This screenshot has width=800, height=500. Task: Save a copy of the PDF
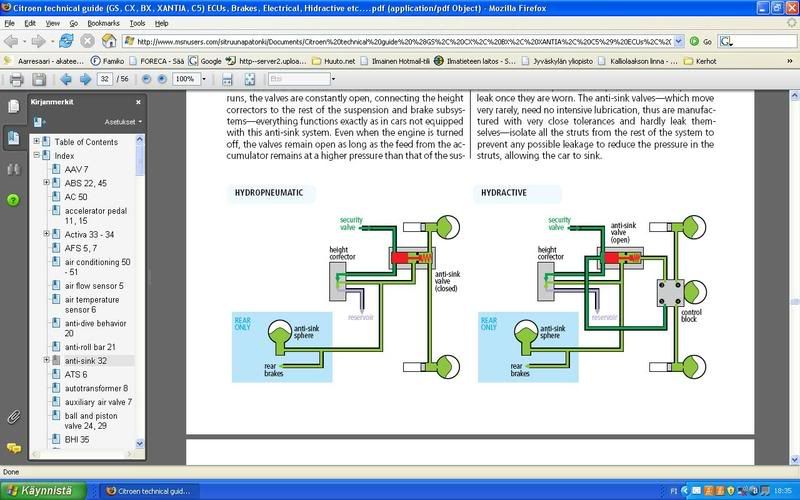pyautogui.click(x=38, y=79)
